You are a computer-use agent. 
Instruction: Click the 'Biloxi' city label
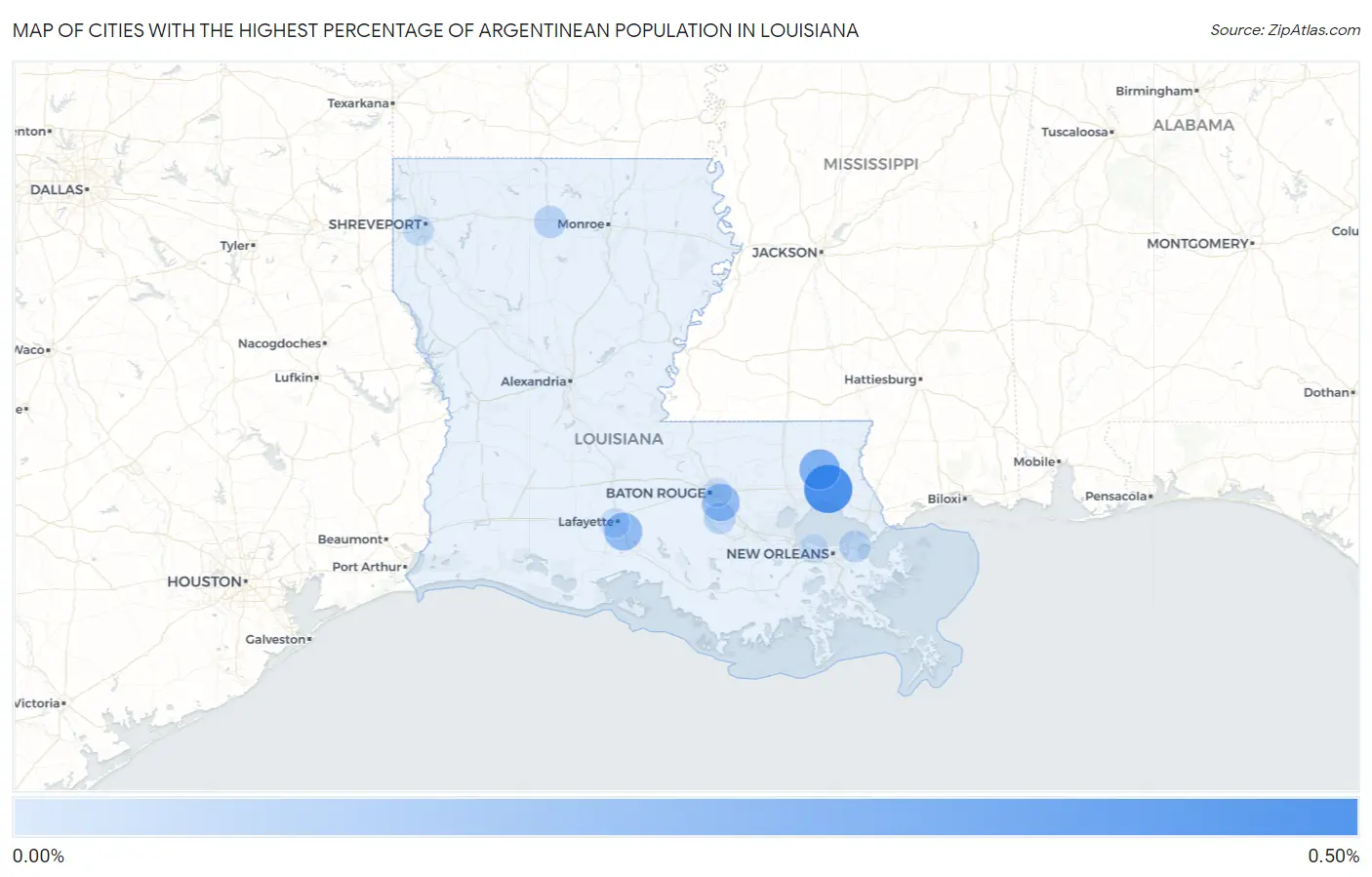[x=945, y=498]
